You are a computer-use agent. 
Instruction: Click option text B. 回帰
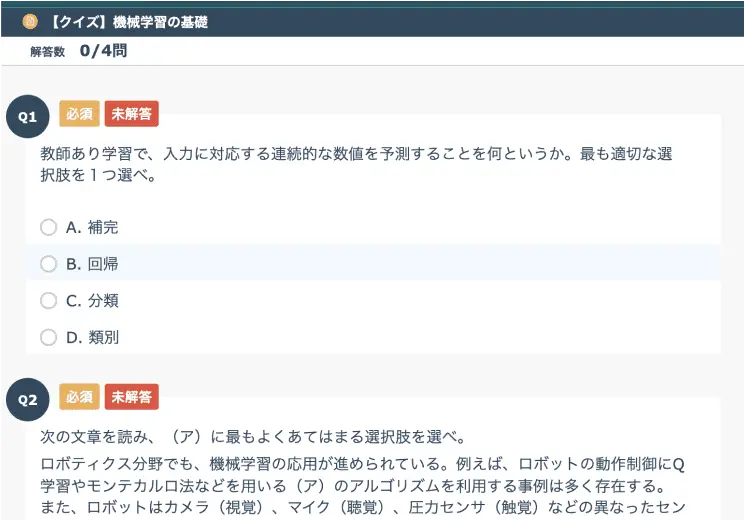92,264
